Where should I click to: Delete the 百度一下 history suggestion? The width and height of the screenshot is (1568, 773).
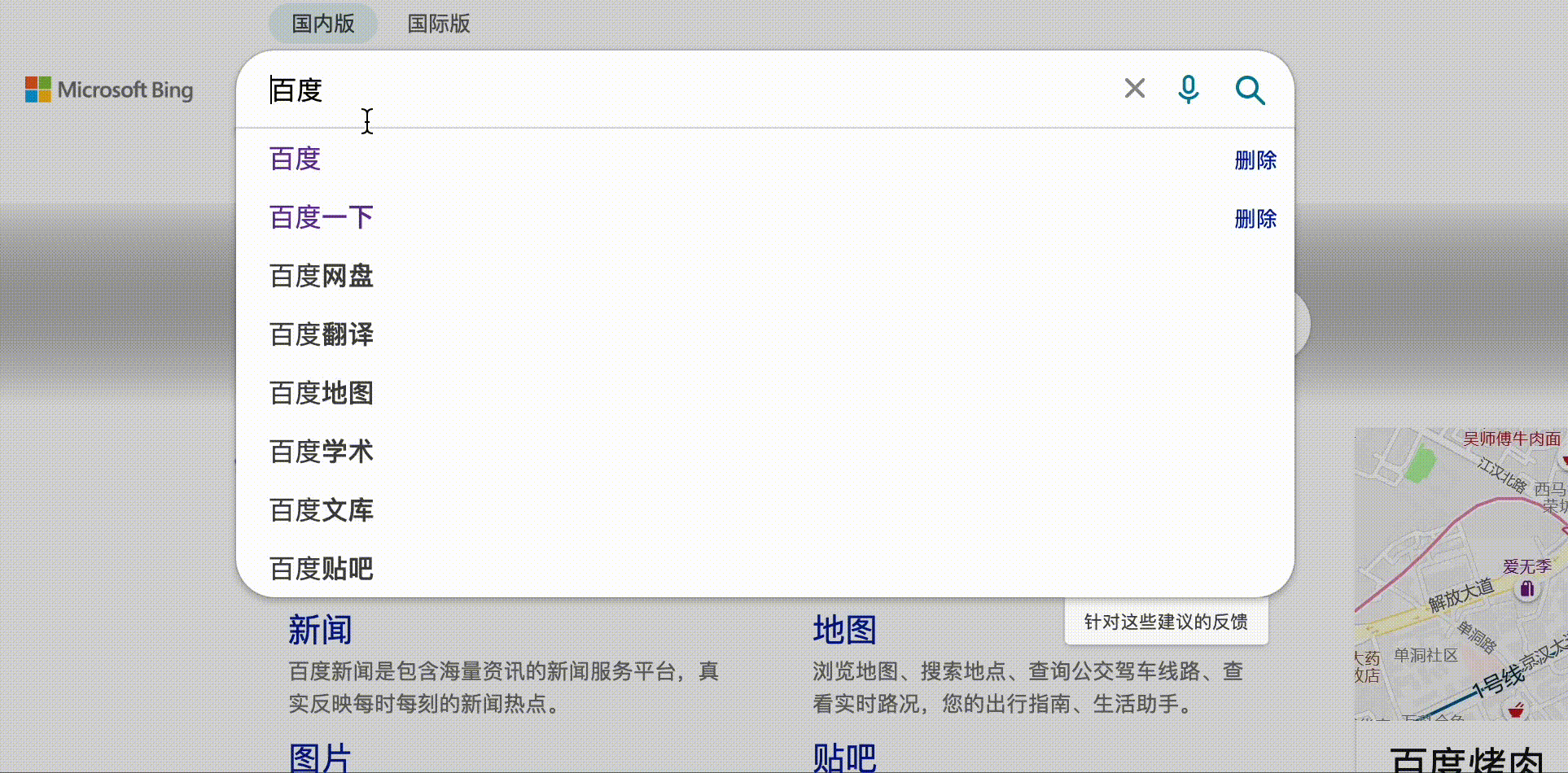[1255, 219]
